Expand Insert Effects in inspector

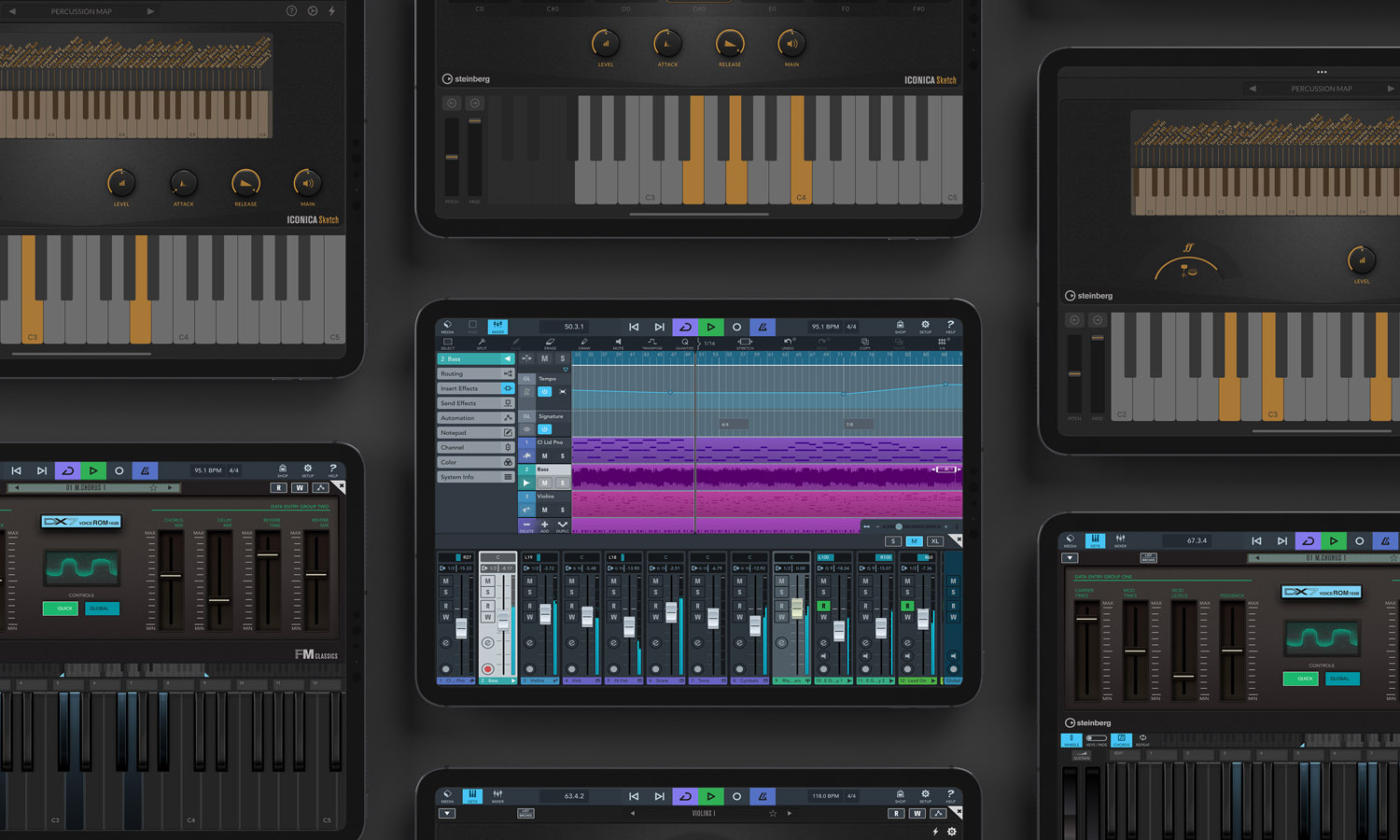click(476, 388)
